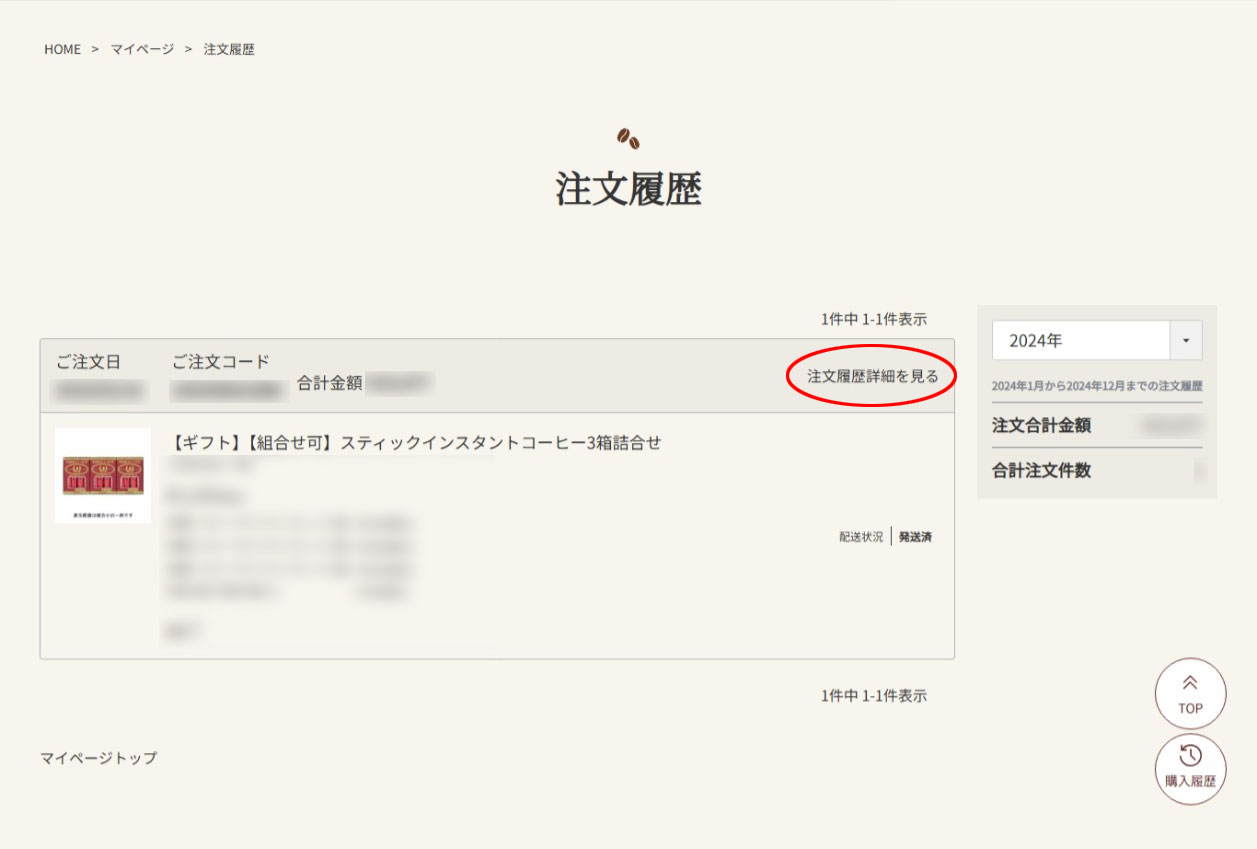Click the clock-style history icon
Image resolution: width=1257 pixels, height=849 pixels.
coord(1190,757)
